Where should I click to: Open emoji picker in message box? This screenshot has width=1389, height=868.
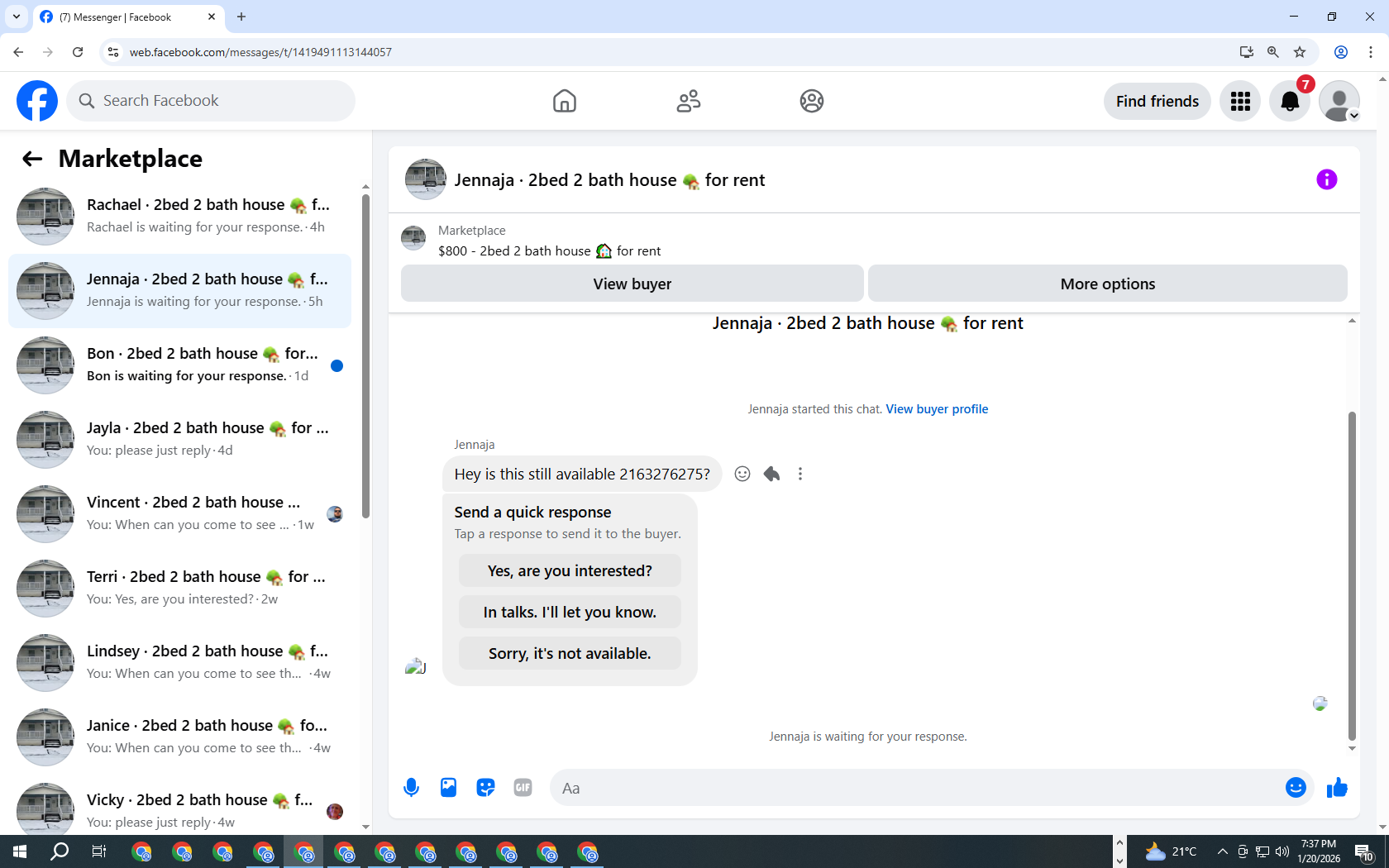pos(1296,788)
